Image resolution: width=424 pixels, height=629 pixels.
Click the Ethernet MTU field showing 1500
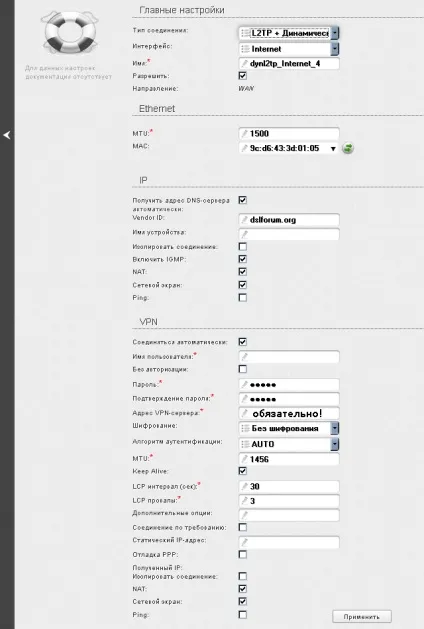click(x=289, y=134)
